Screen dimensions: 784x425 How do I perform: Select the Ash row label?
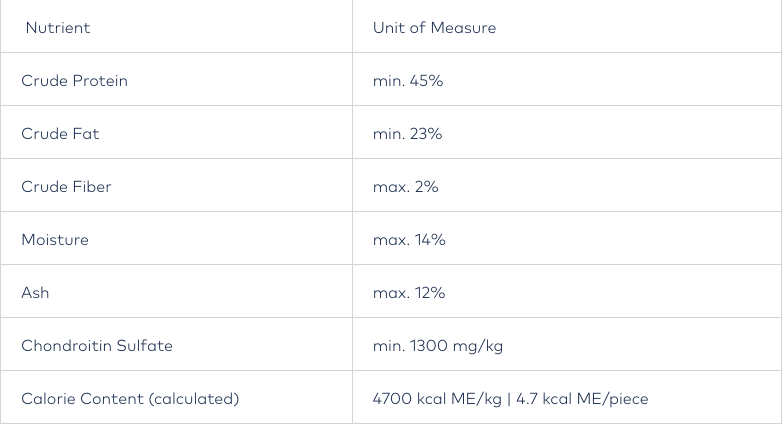click(x=35, y=293)
